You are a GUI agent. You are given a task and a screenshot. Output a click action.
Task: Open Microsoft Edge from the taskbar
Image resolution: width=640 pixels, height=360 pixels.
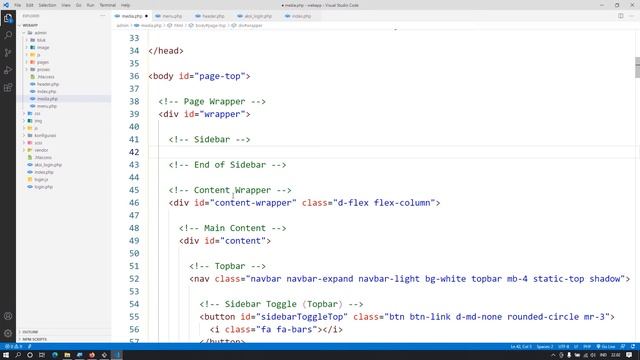(55, 355)
